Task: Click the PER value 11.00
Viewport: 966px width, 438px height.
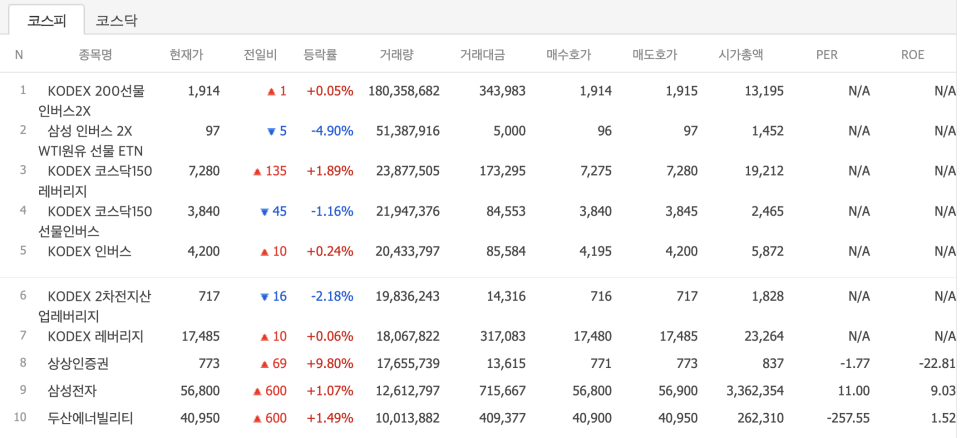Action: (x=854, y=391)
